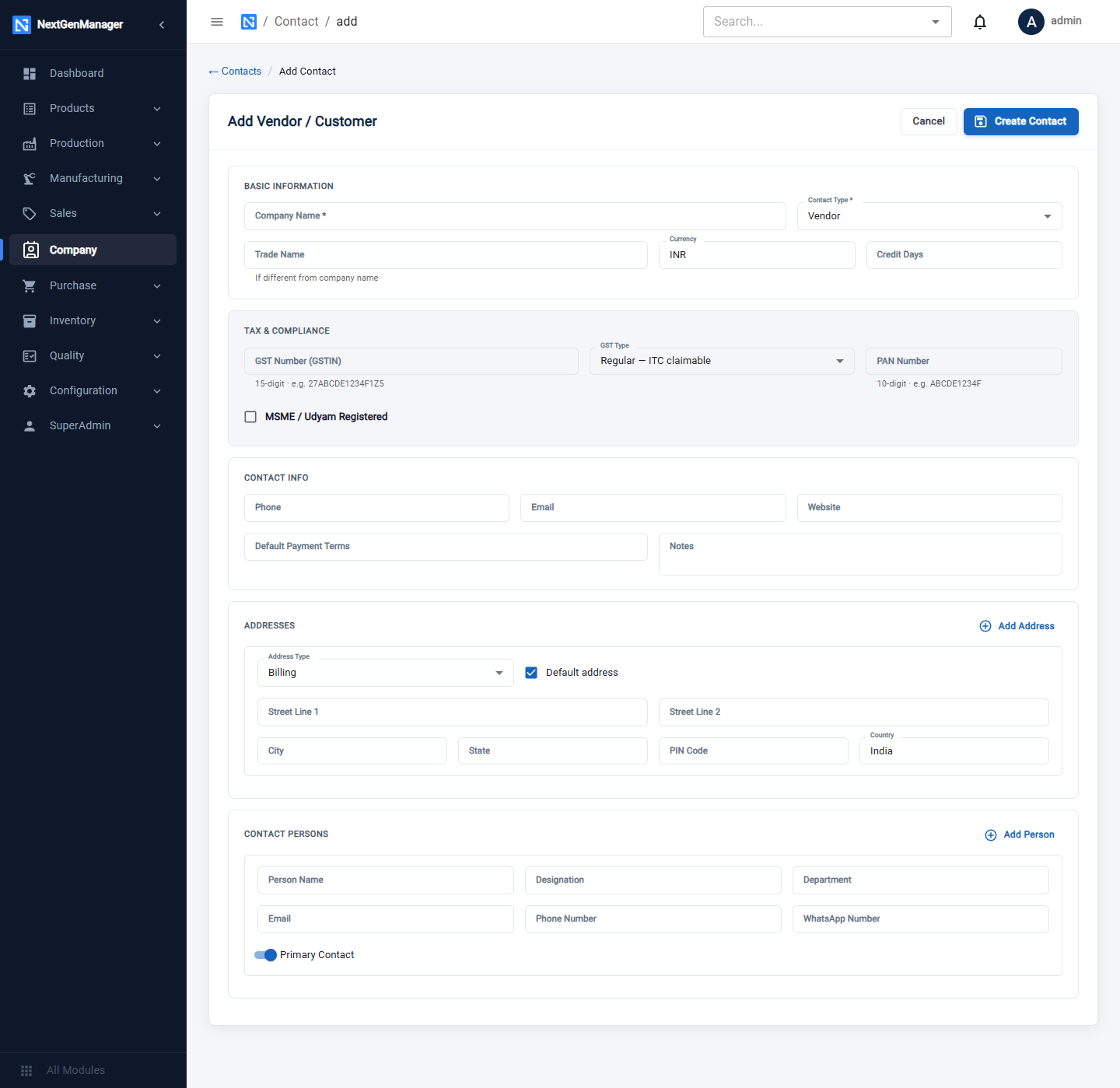Click the hamburger menu icon
This screenshot has width=1120, height=1088.
pyautogui.click(x=217, y=22)
